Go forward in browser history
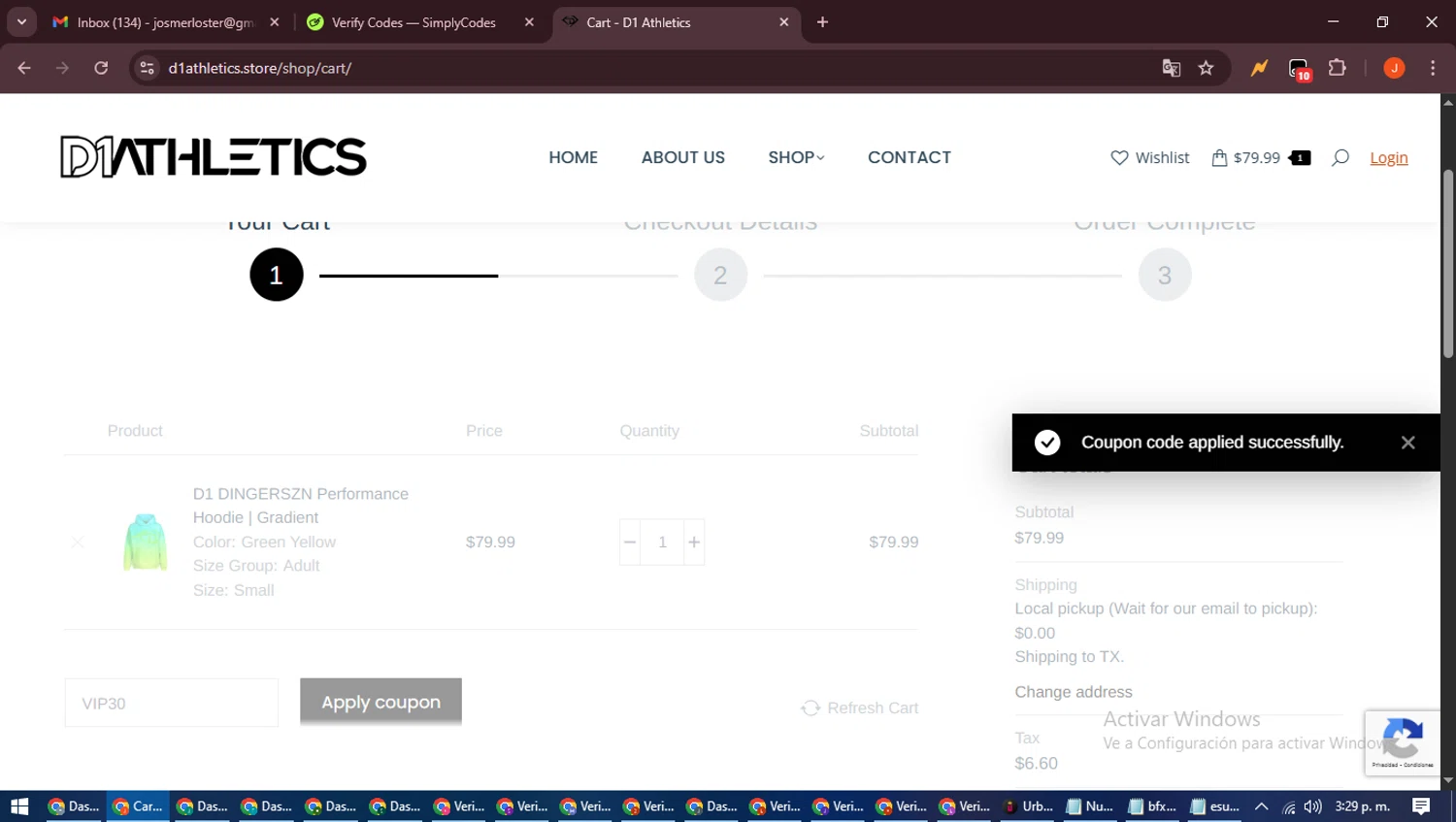 click(62, 68)
